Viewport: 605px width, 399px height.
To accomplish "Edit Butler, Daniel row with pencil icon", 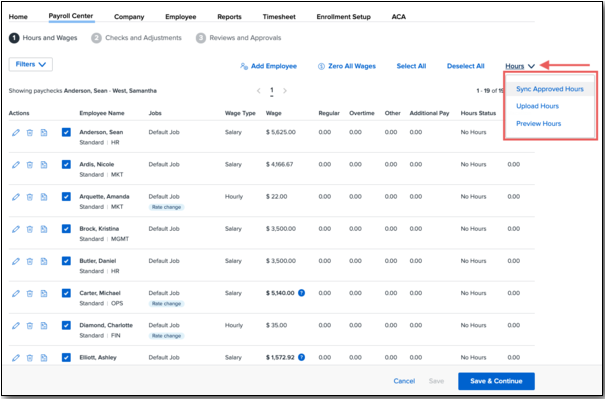I will 15,261.
